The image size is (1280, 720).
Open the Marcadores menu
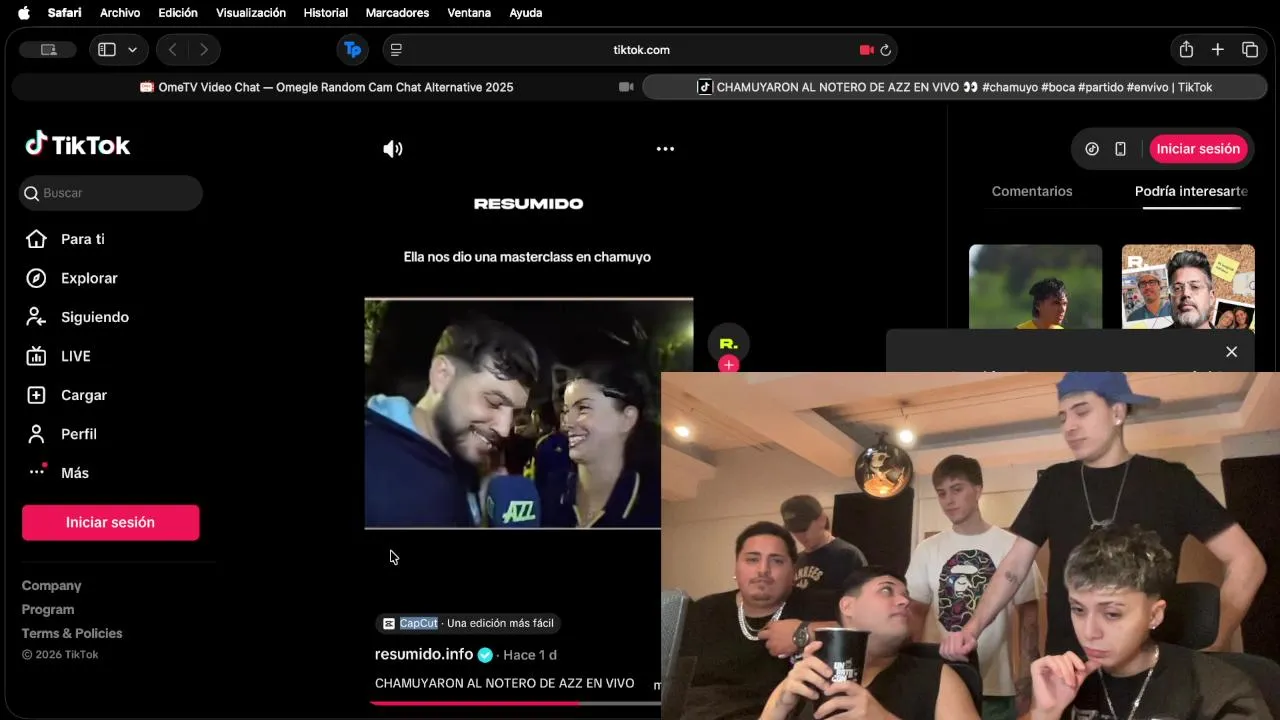coord(398,13)
